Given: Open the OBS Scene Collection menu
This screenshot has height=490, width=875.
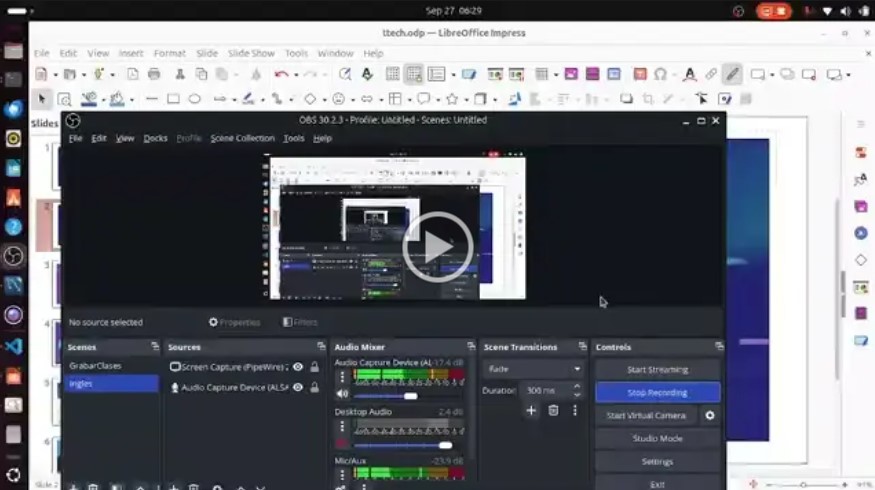Looking at the screenshot, I should (242, 138).
